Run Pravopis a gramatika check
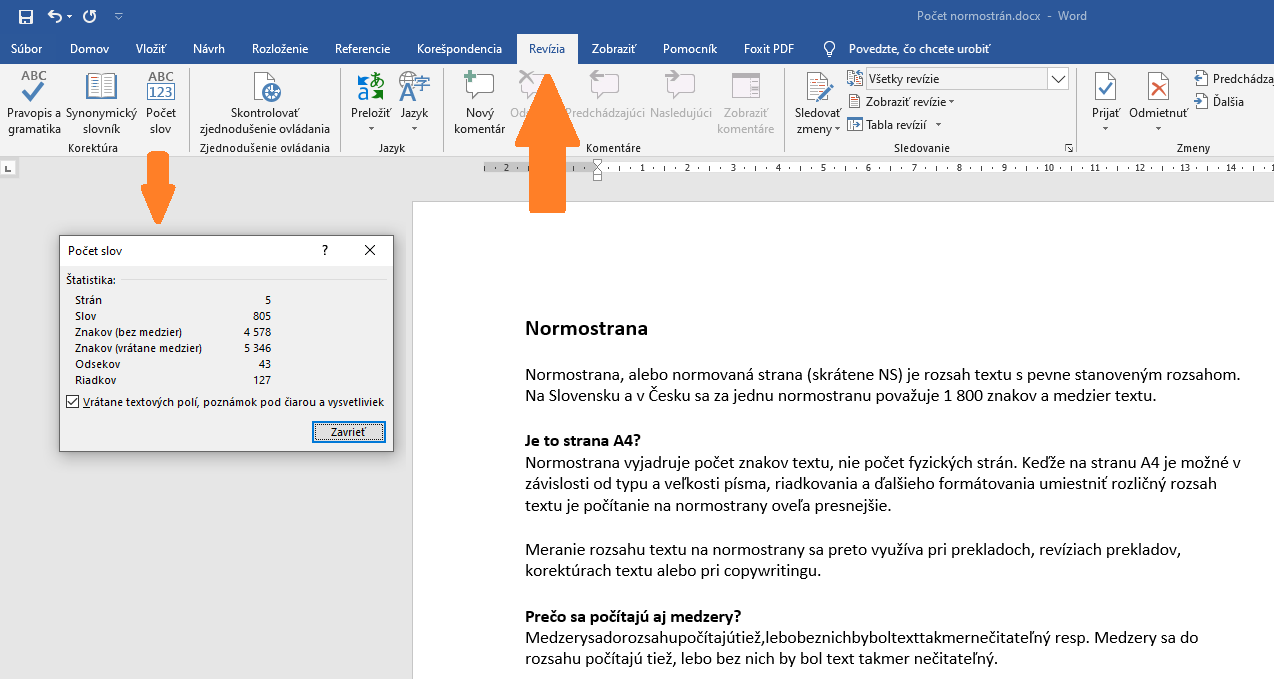 click(x=34, y=103)
